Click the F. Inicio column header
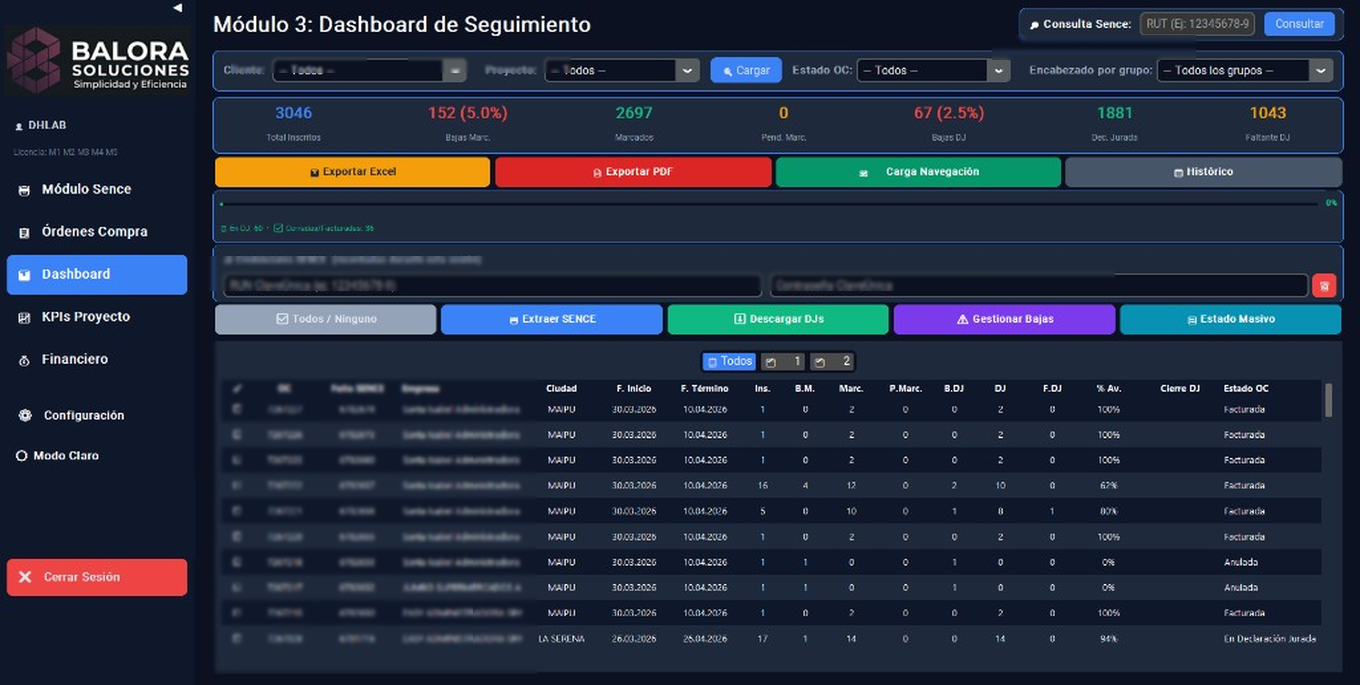1360x685 pixels. 634,388
